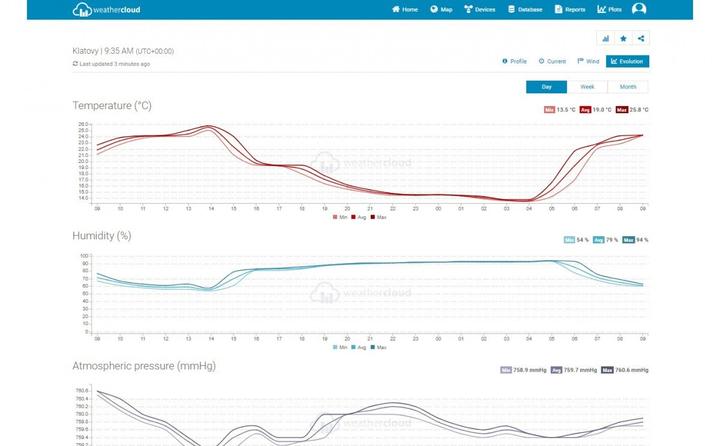Select the Week range
This screenshot has height=446, width=720.
pos(587,87)
